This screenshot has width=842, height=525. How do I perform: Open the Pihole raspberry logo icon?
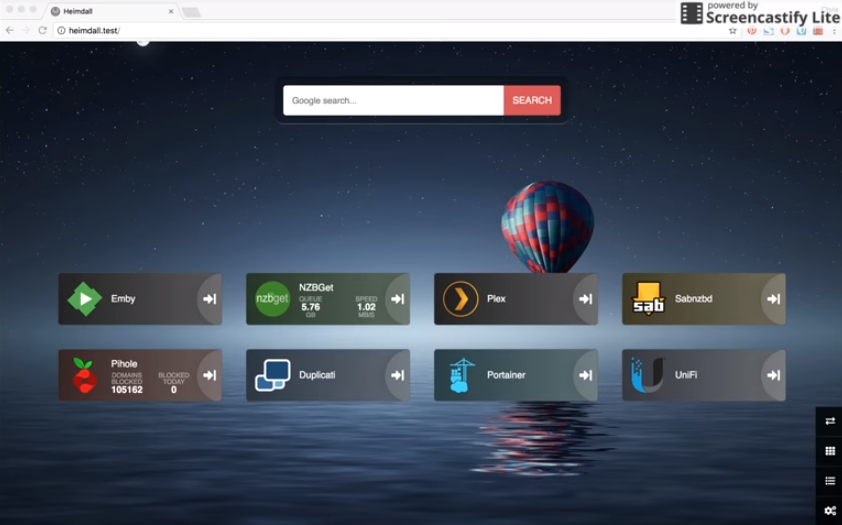pos(84,375)
